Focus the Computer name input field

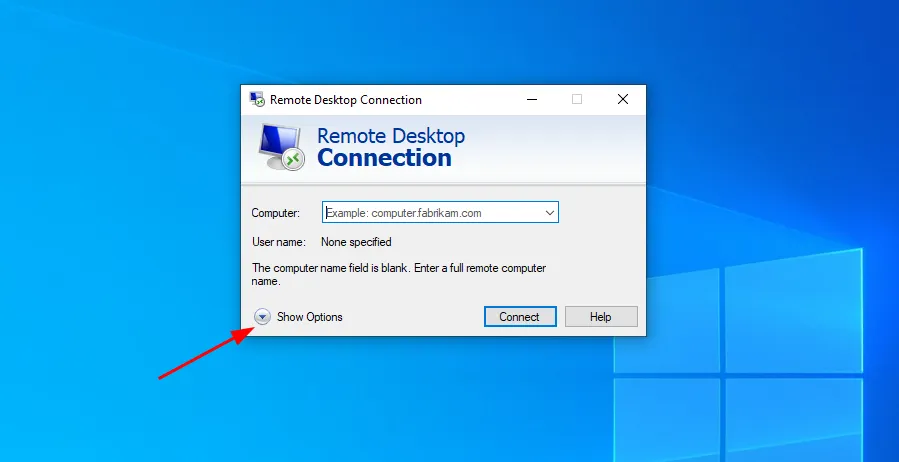432,213
